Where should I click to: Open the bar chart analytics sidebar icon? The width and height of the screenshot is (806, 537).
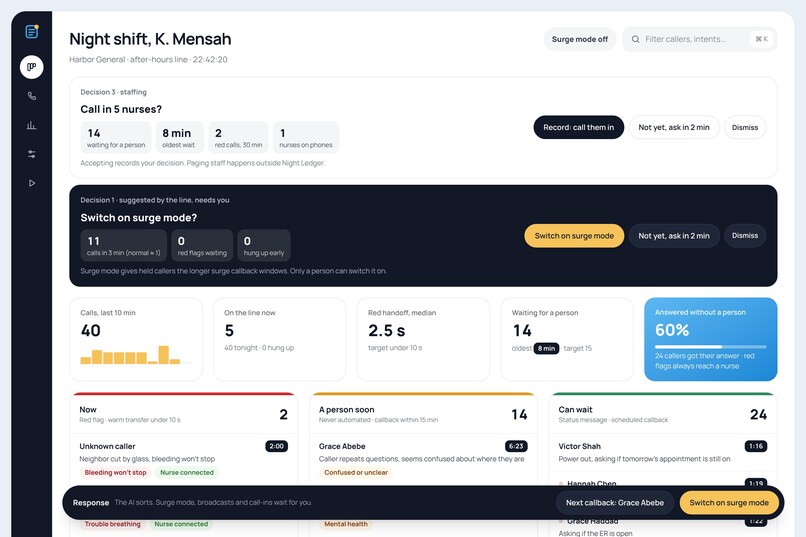pyautogui.click(x=32, y=125)
